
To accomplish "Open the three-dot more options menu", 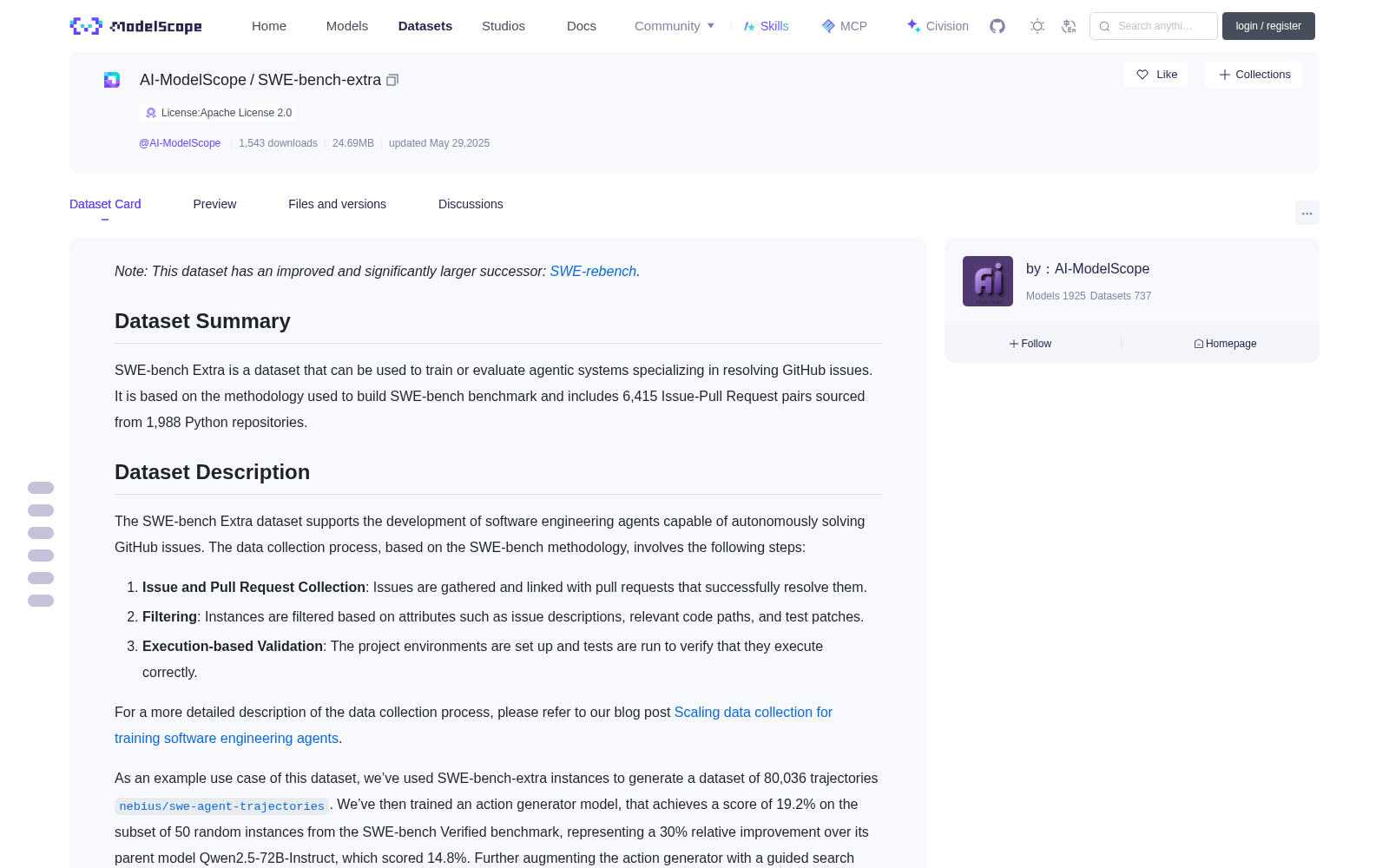I will 1307,213.
